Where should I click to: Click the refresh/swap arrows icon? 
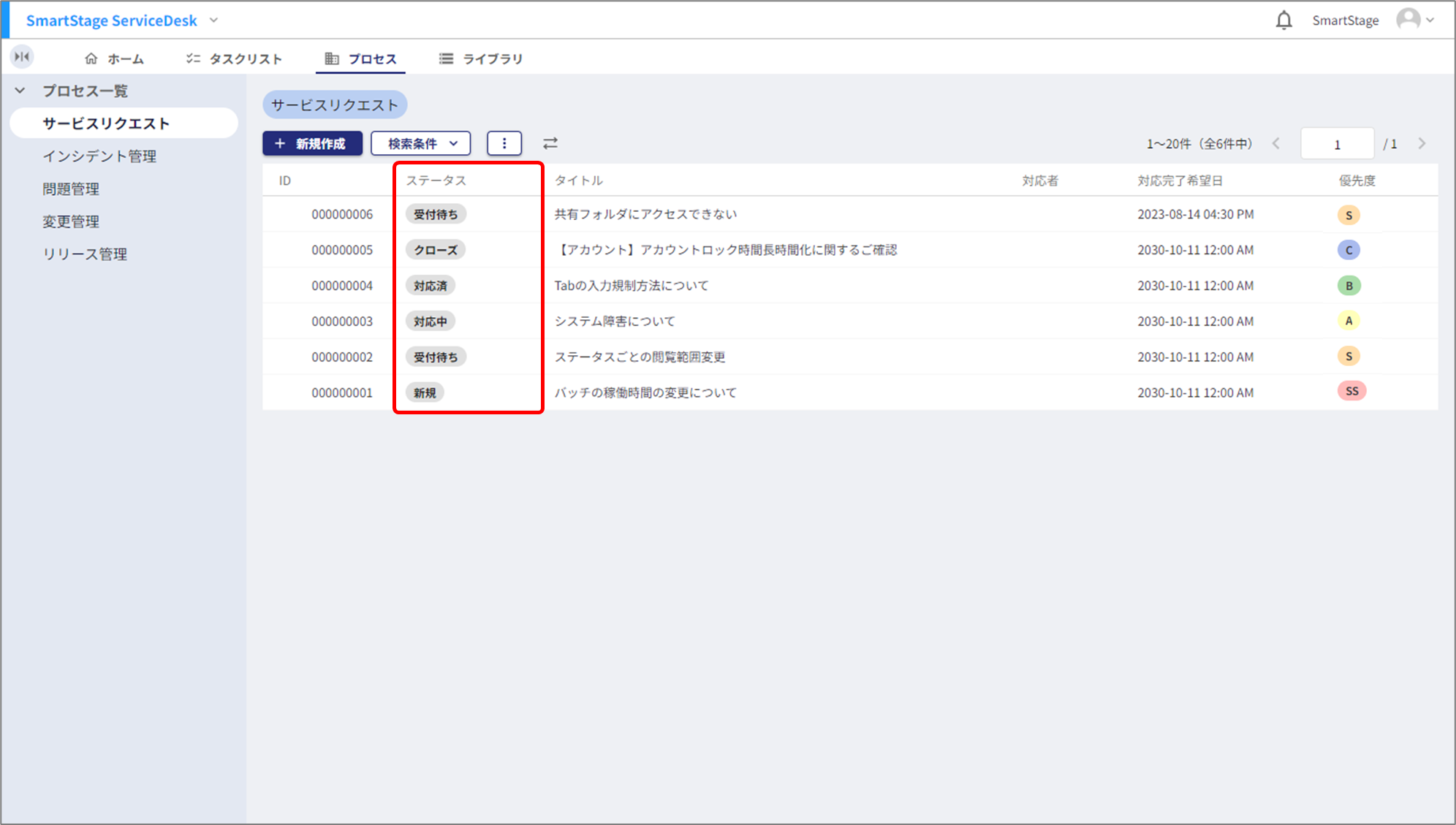coord(550,143)
